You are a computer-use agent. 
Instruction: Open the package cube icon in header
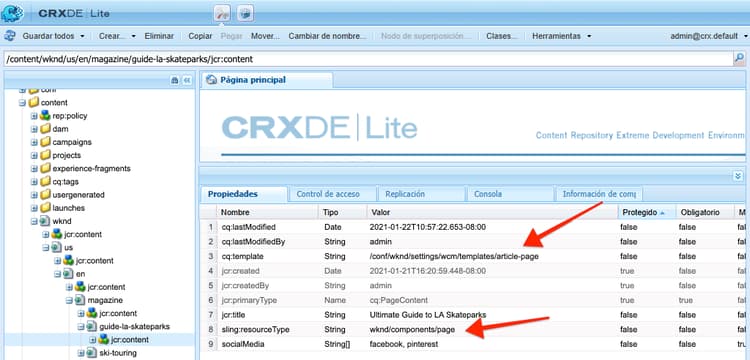[245, 13]
